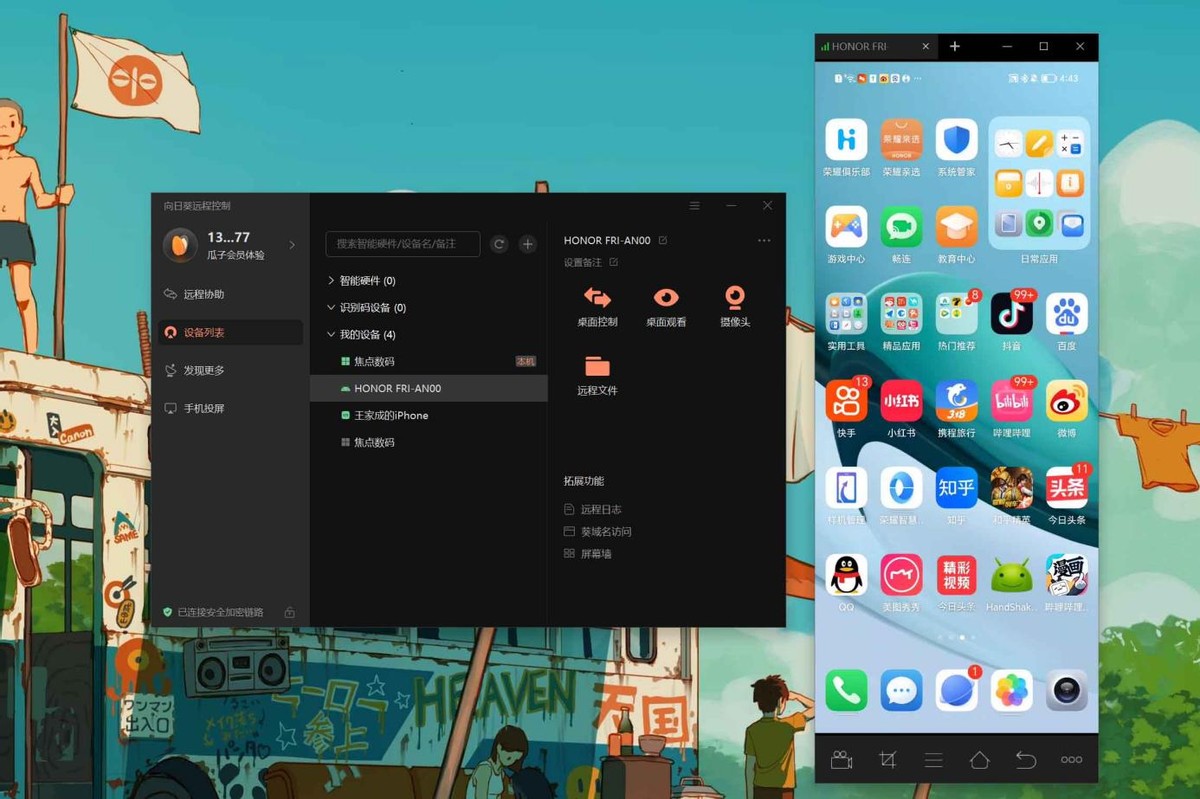The image size is (1200, 799).
Task: Collapse the 识别码设备 (0) group
Action: 332,308
